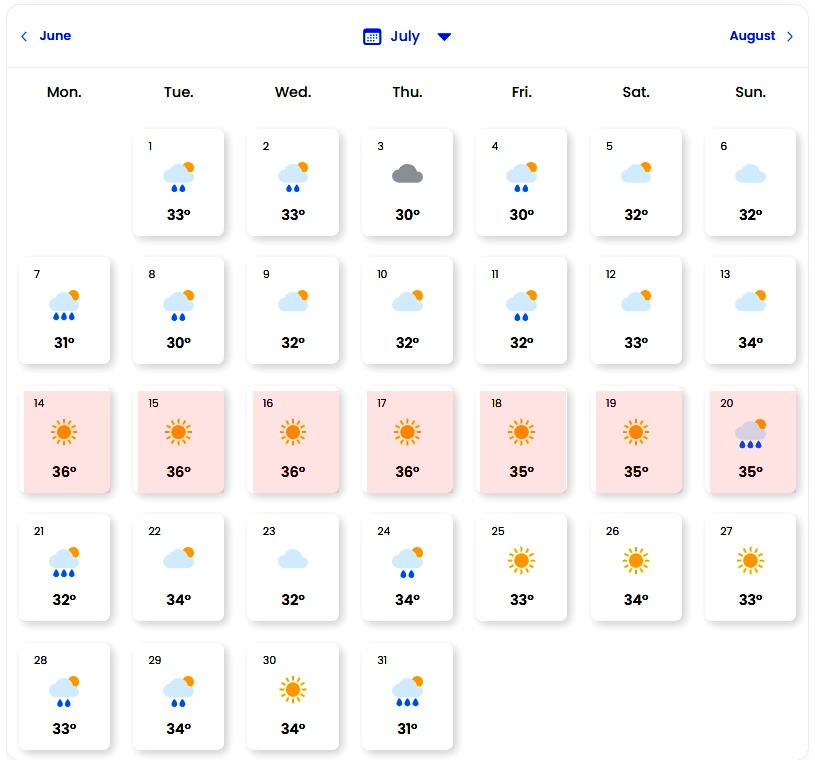Select the highlighted July 17 card

407,440
